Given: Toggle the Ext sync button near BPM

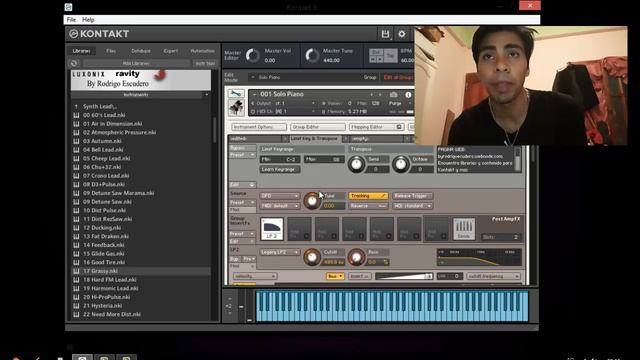Looking at the screenshot, I should [x=376, y=52].
